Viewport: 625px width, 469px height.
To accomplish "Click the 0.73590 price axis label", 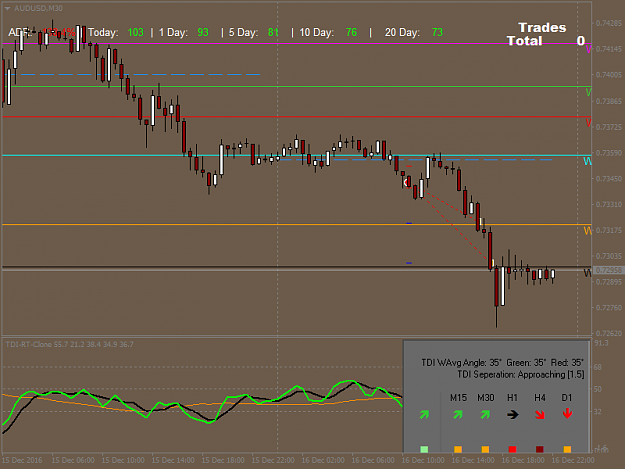I will point(608,153).
